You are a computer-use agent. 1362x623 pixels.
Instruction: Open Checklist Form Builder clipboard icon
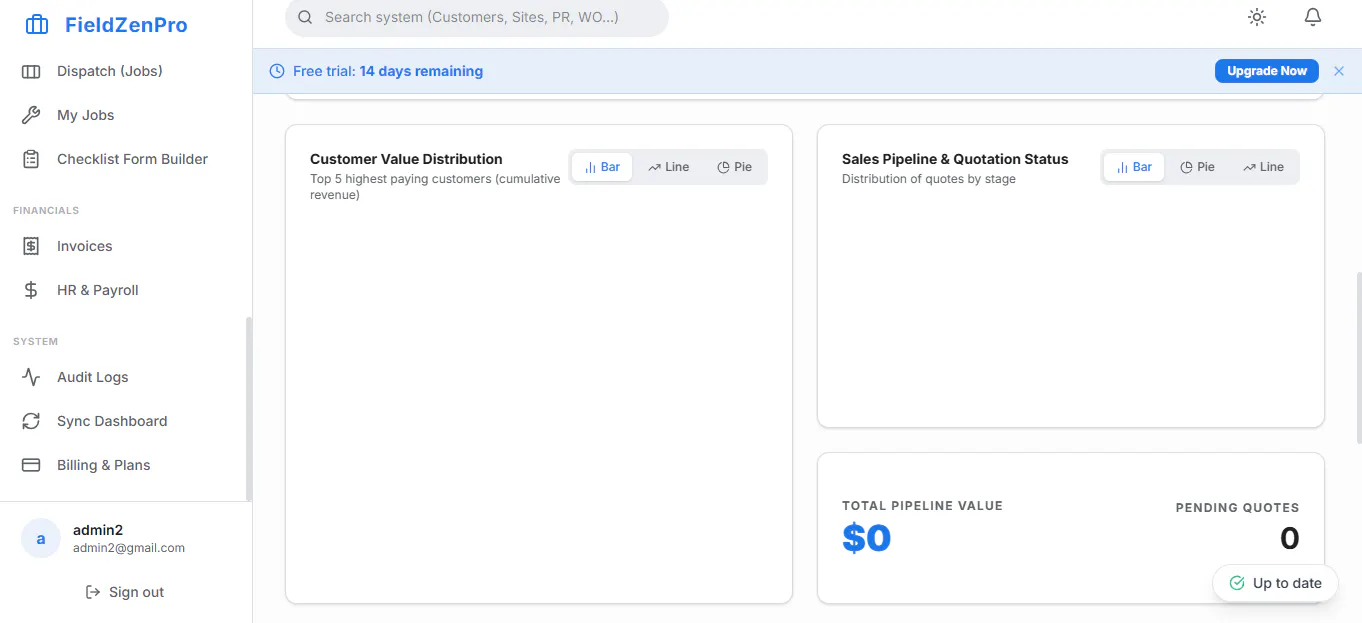[x=31, y=159]
